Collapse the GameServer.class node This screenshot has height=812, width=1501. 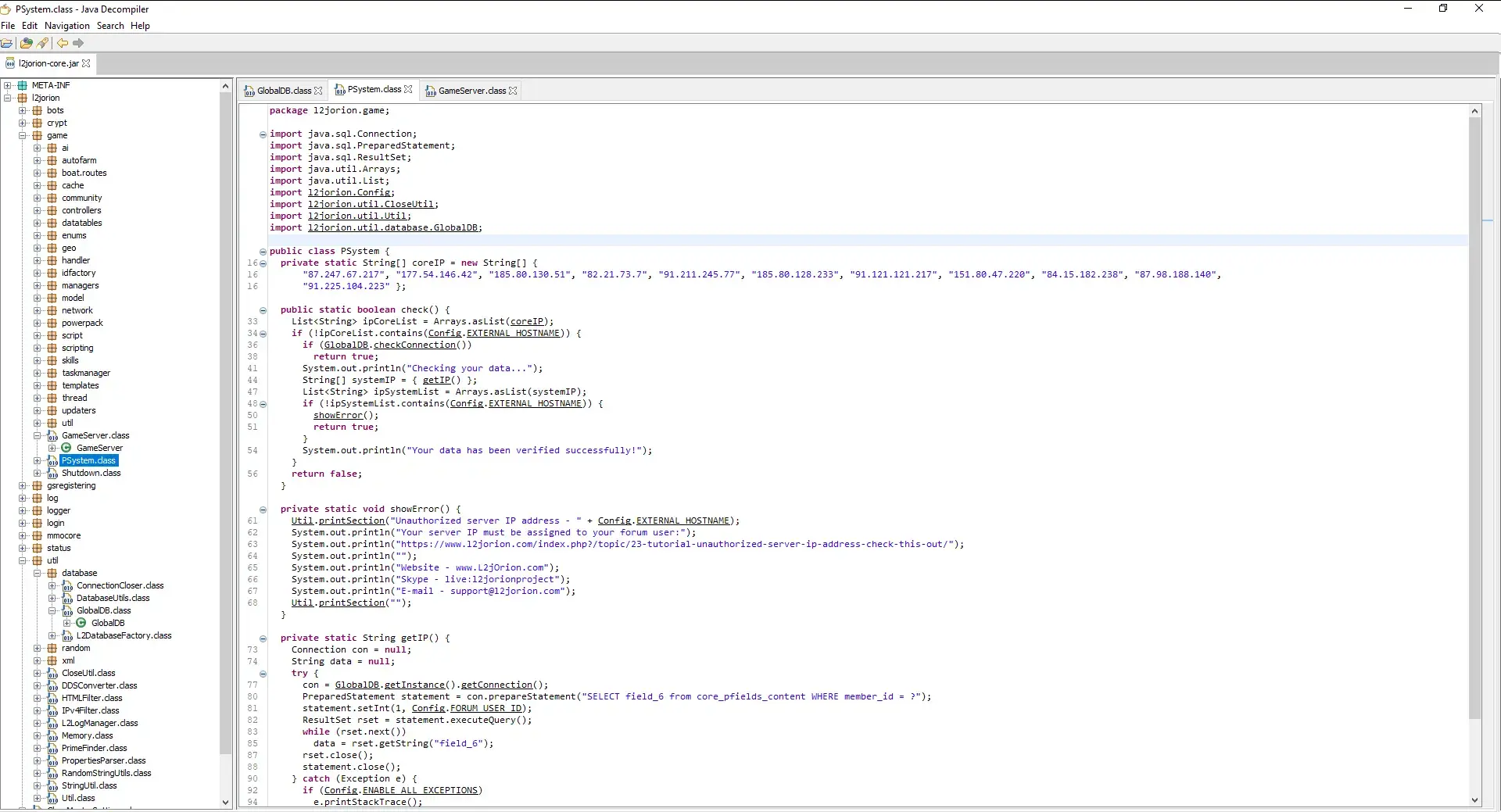click(x=38, y=435)
